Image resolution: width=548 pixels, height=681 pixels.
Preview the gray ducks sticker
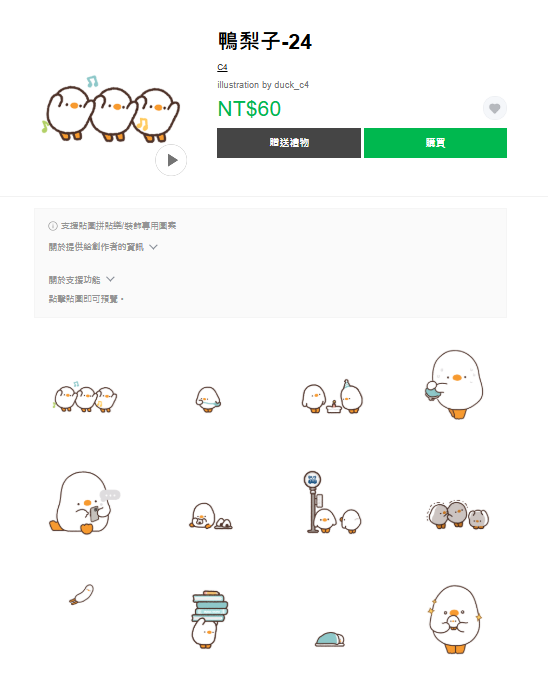click(x=458, y=514)
